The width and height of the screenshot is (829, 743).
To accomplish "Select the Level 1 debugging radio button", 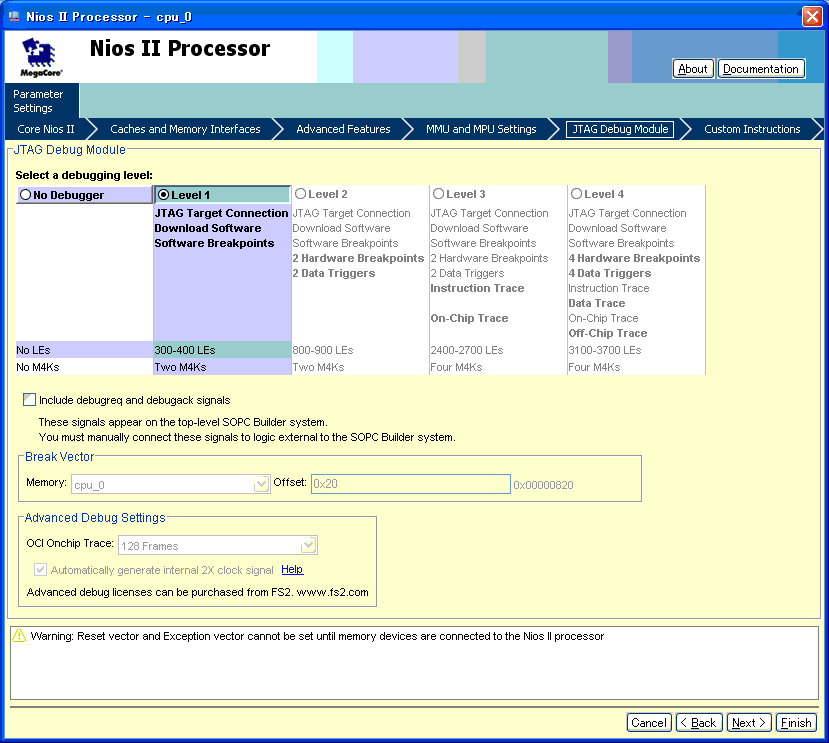I will click(x=163, y=195).
